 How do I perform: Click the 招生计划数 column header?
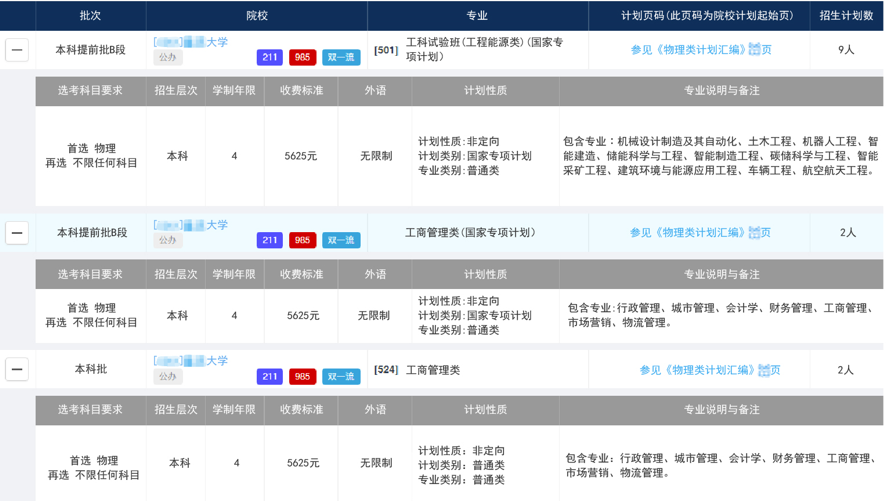(x=846, y=15)
